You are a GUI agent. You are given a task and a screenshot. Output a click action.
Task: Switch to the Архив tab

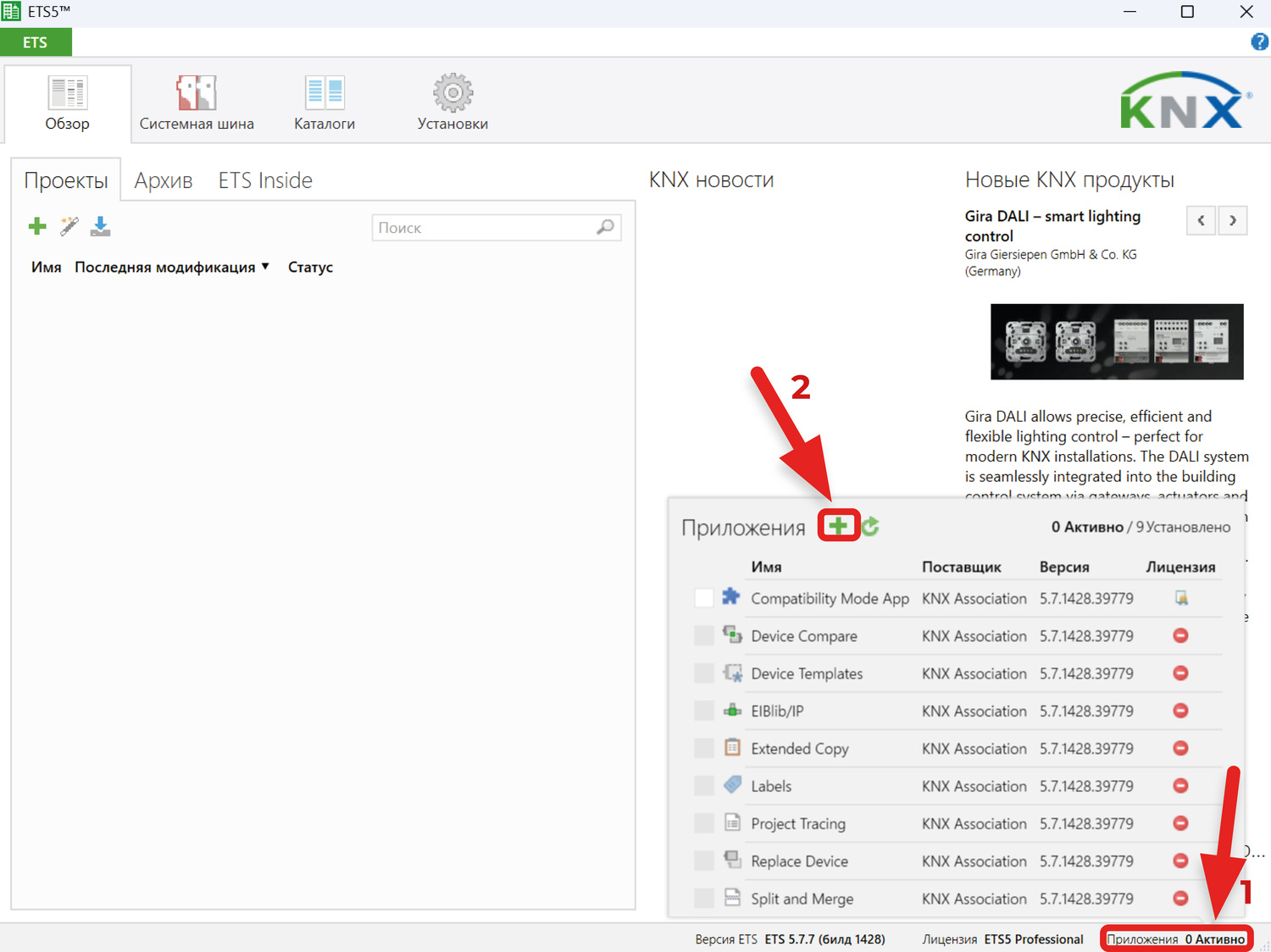164,180
